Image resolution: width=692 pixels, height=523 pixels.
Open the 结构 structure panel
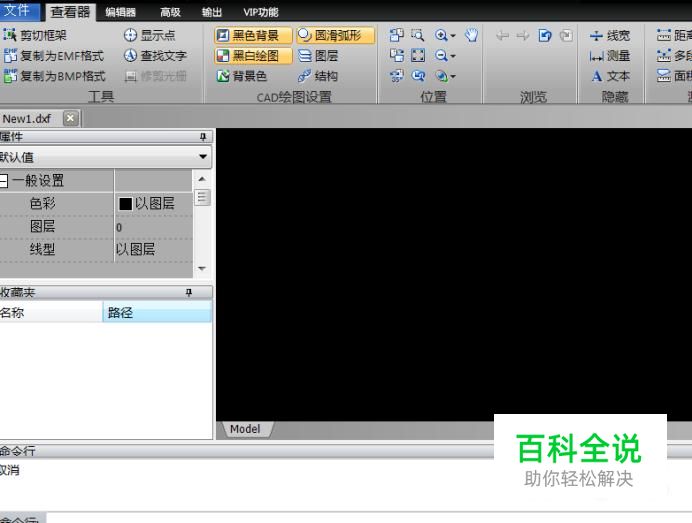click(x=318, y=76)
